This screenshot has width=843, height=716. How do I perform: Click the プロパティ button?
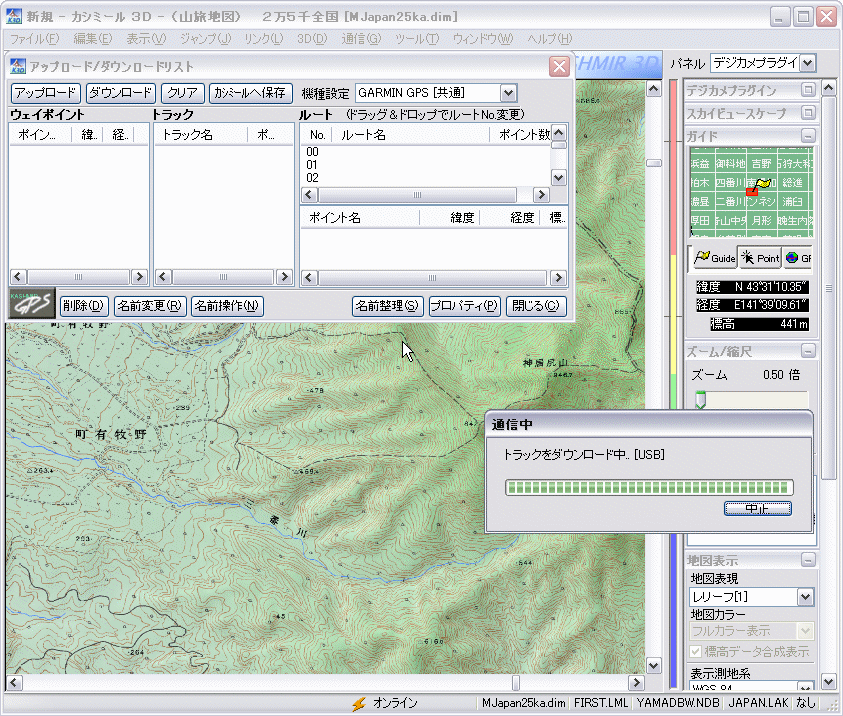coord(465,306)
